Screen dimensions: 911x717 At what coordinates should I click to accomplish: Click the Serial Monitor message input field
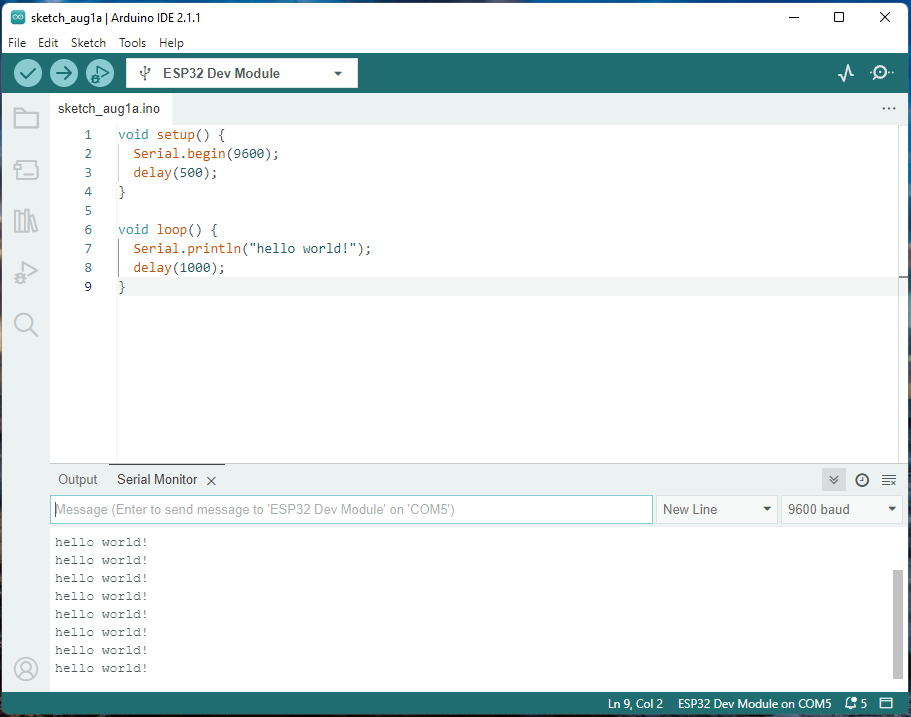point(351,509)
